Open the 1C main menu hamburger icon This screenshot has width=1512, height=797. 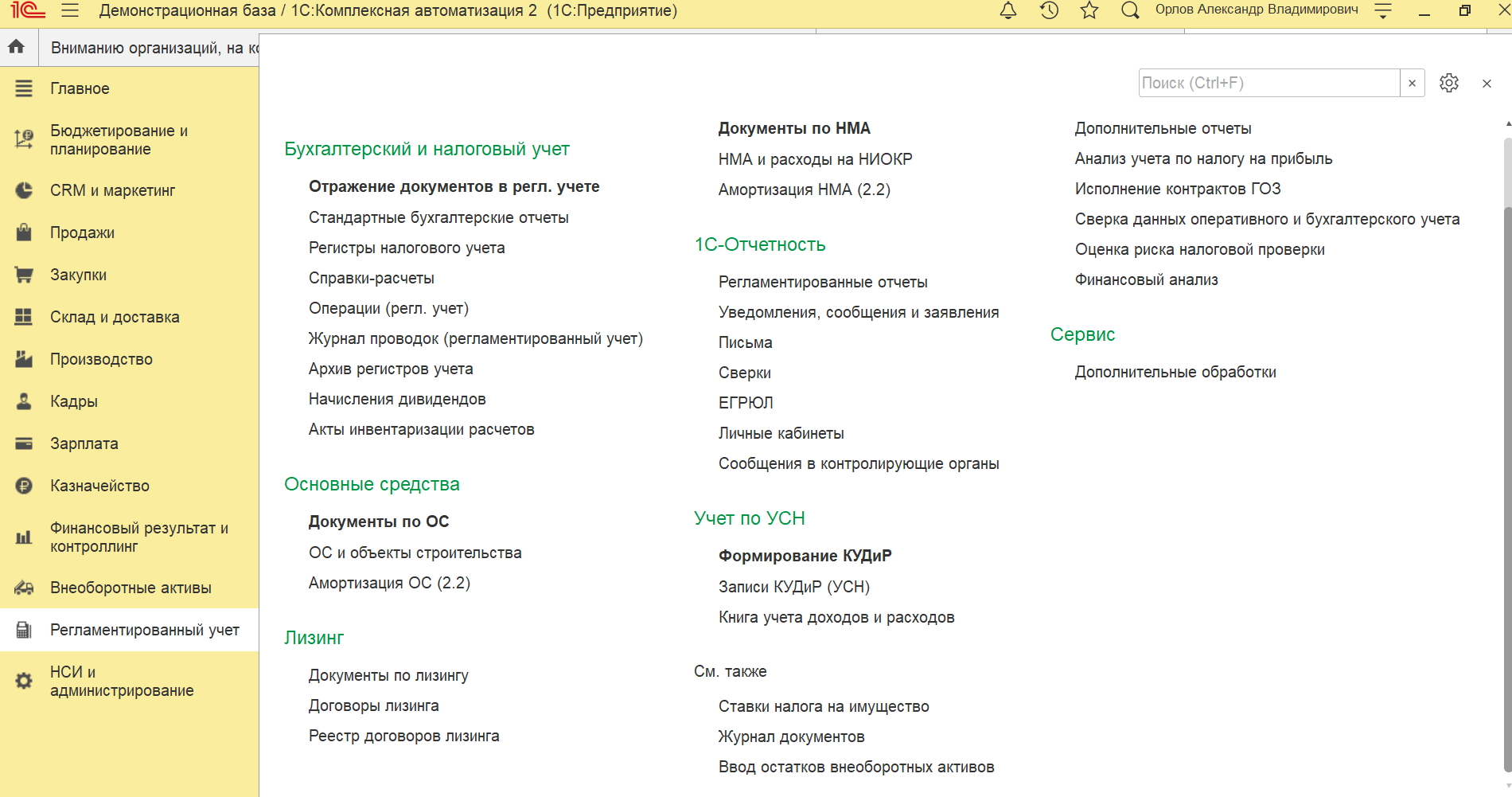pyautogui.click(x=70, y=11)
